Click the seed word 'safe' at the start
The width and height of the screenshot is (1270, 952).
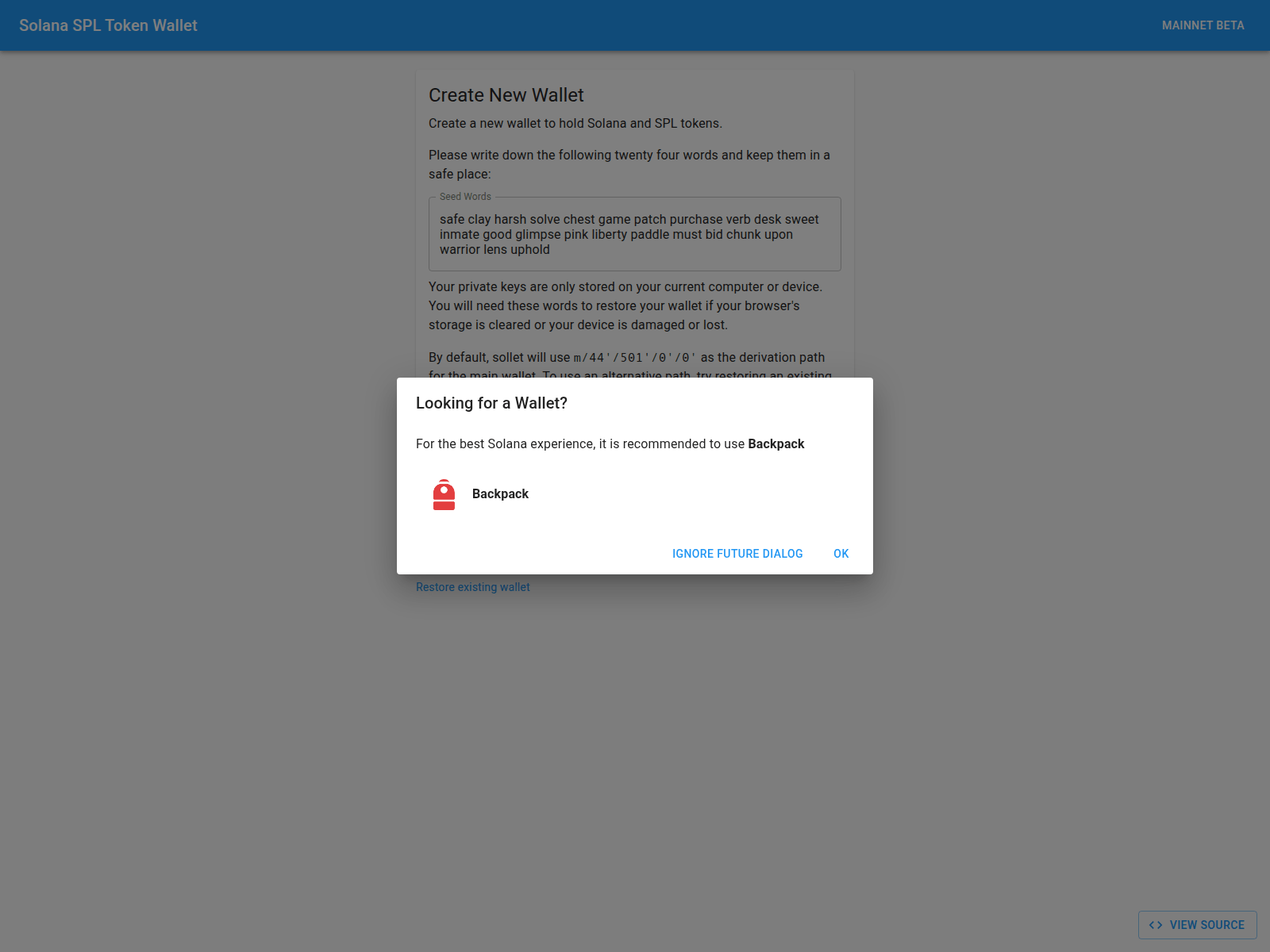pos(452,220)
